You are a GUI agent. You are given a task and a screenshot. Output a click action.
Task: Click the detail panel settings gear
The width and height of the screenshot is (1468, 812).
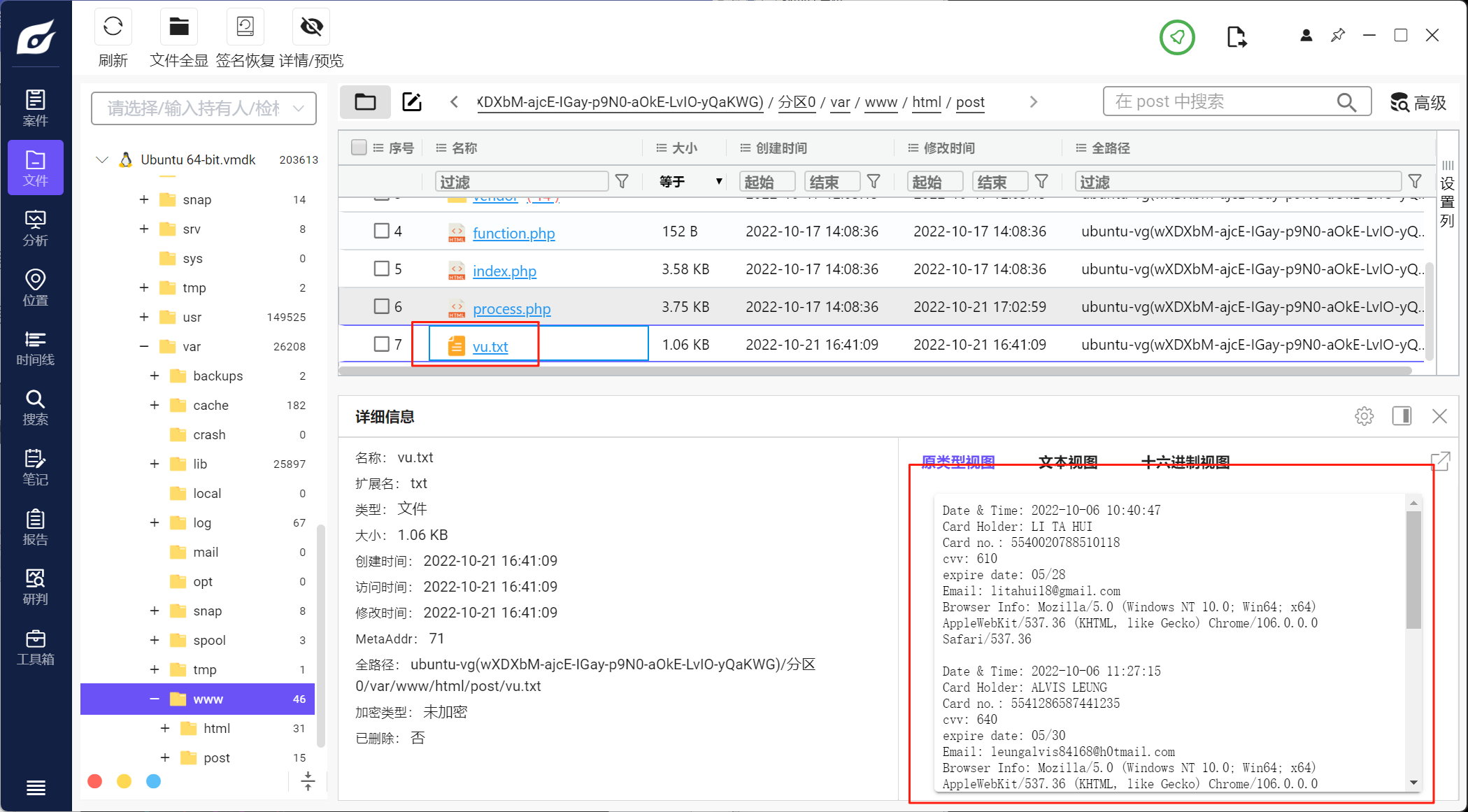tap(1363, 416)
